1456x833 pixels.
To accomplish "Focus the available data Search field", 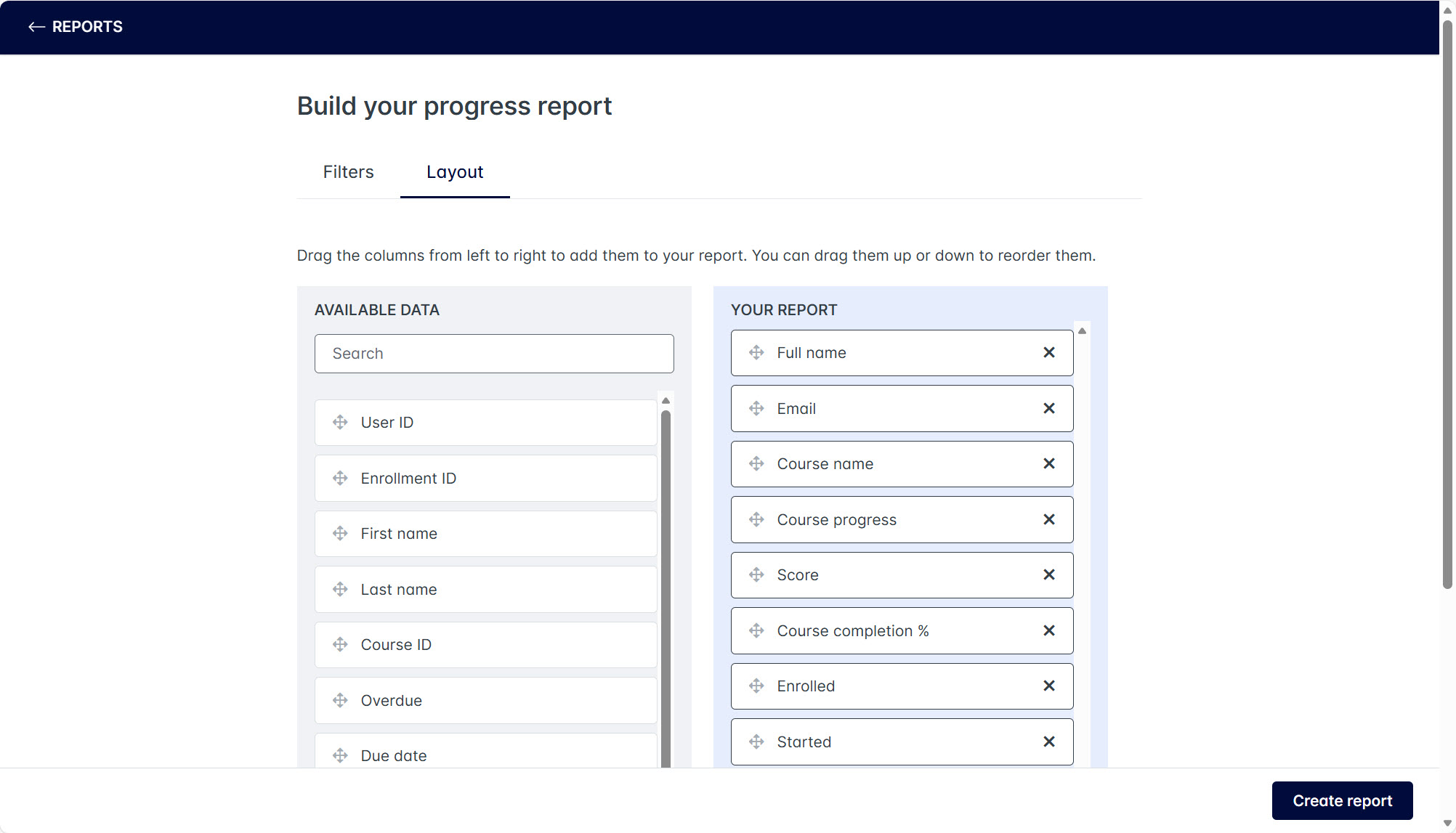I will (494, 354).
